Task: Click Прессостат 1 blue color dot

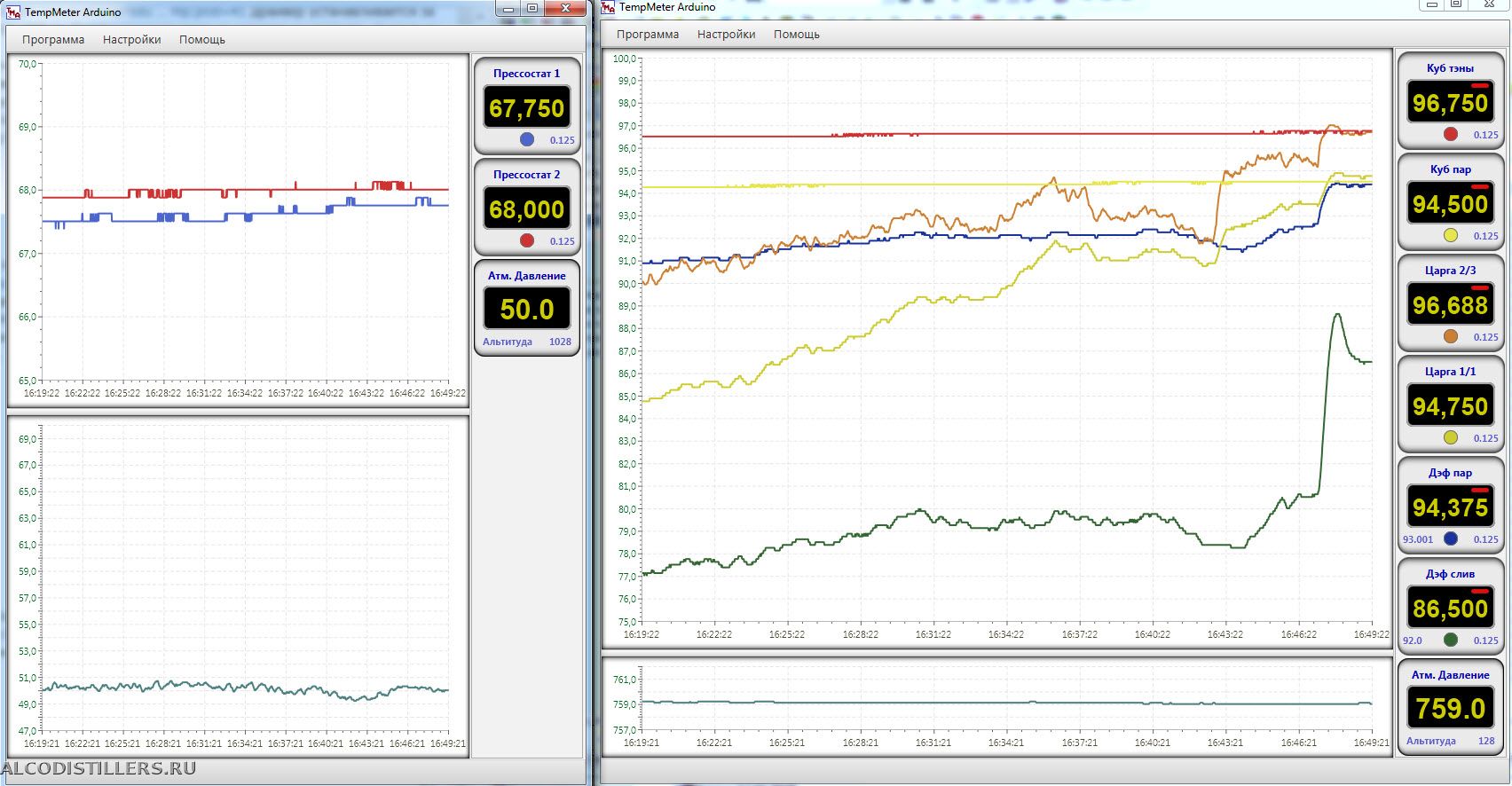Action: (x=527, y=139)
